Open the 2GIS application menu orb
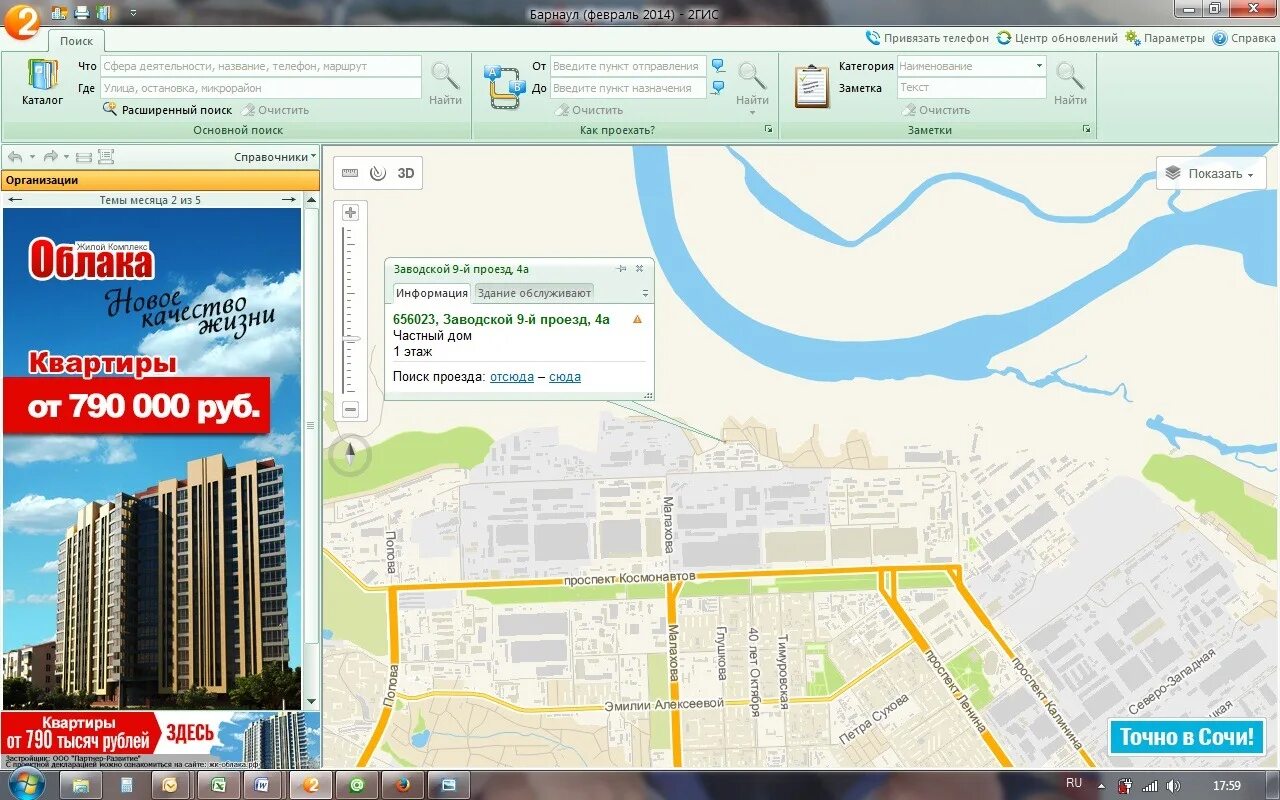This screenshot has height=800, width=1280. click(20, 21)
